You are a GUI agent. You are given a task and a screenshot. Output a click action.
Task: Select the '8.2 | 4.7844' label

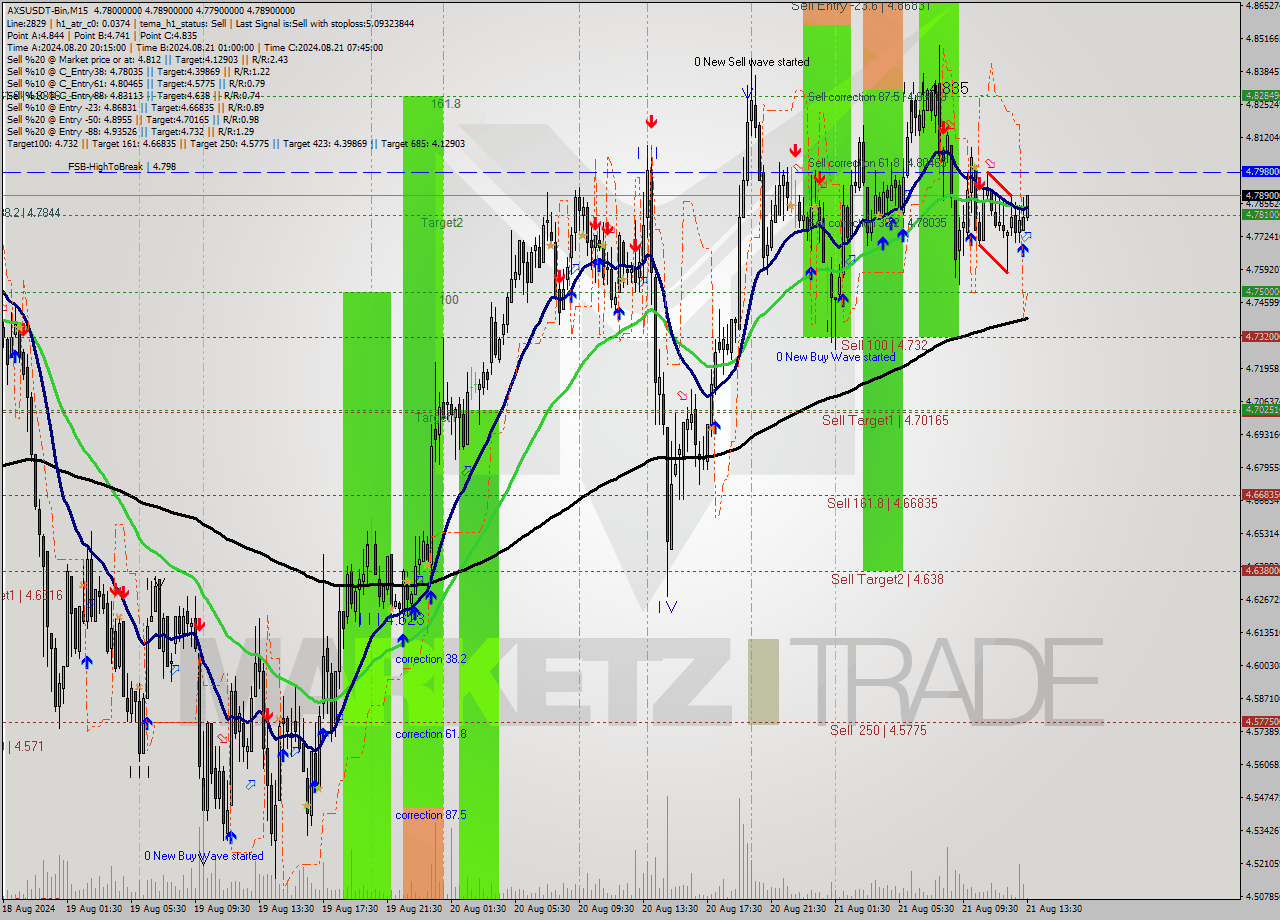coord(32,213)
